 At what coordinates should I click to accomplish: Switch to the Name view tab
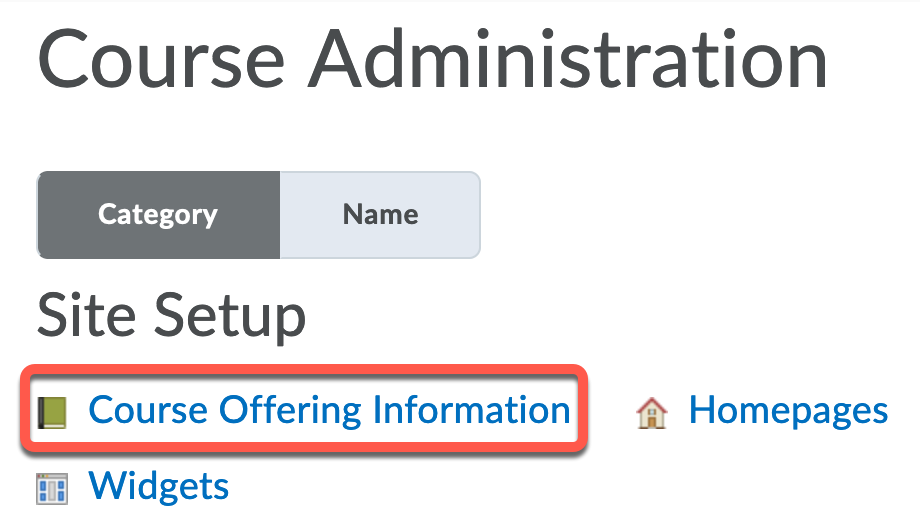(x=380, y=215)
